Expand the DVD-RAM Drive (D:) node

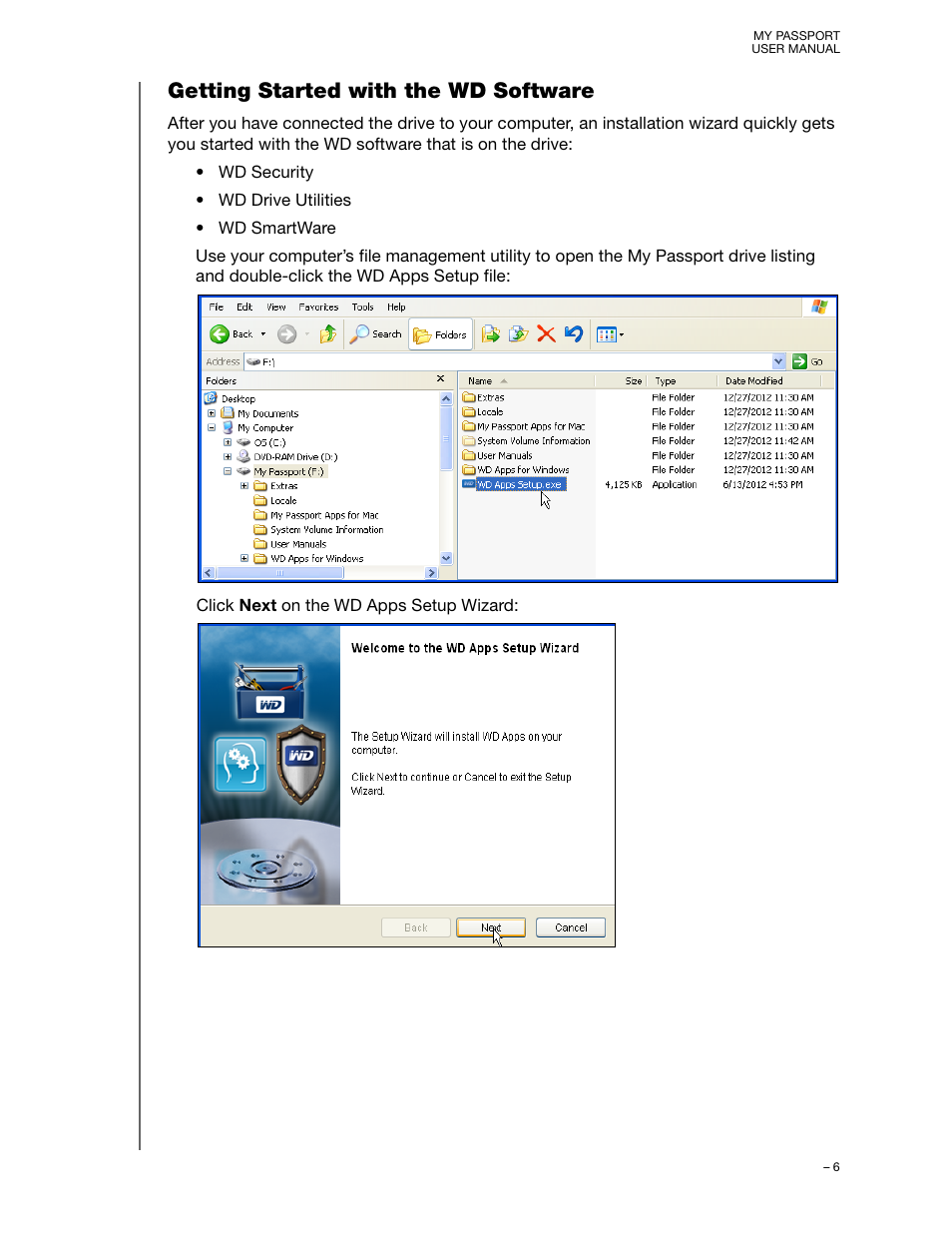click(x=228, y=456)
